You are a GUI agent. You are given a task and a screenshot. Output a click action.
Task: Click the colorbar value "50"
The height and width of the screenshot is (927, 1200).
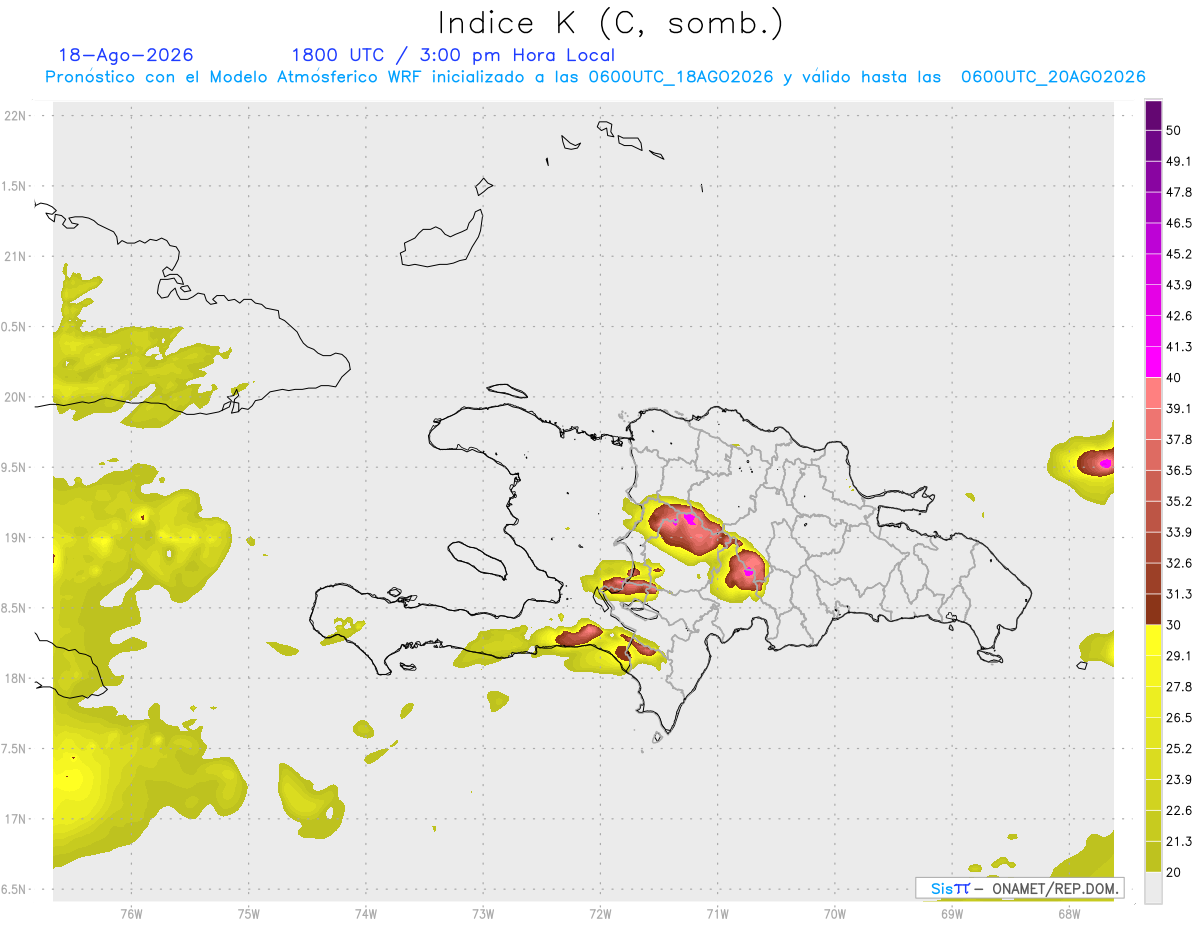[x=1173, y=130]
